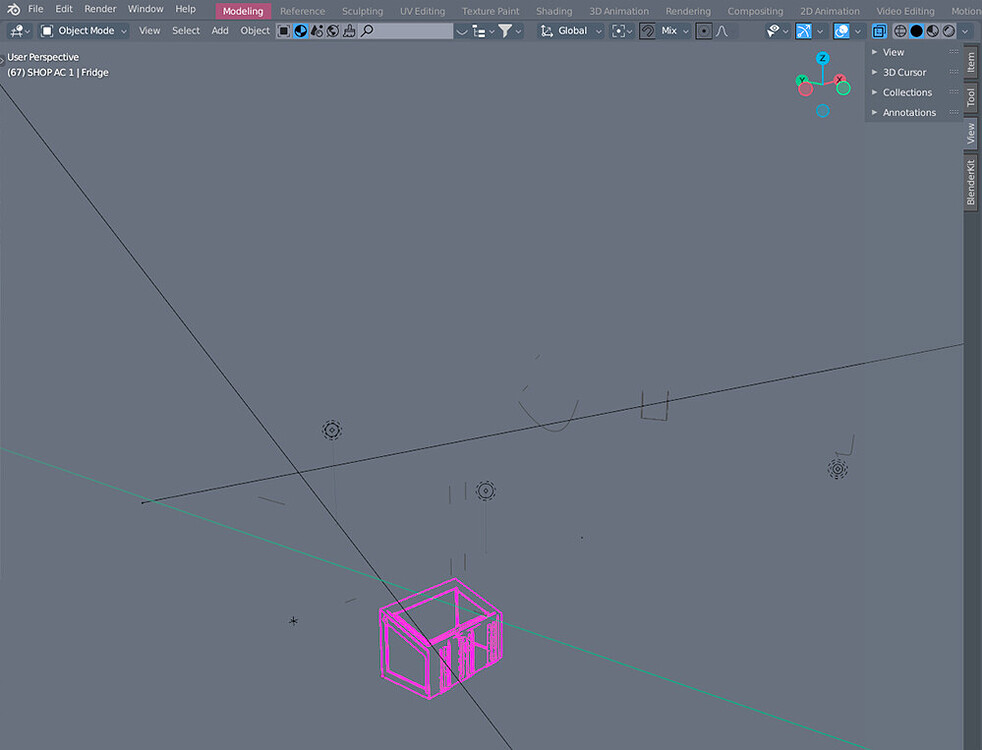Click the paint brush icon in the header
Screen dimensions: 982x750
[349, 31]
